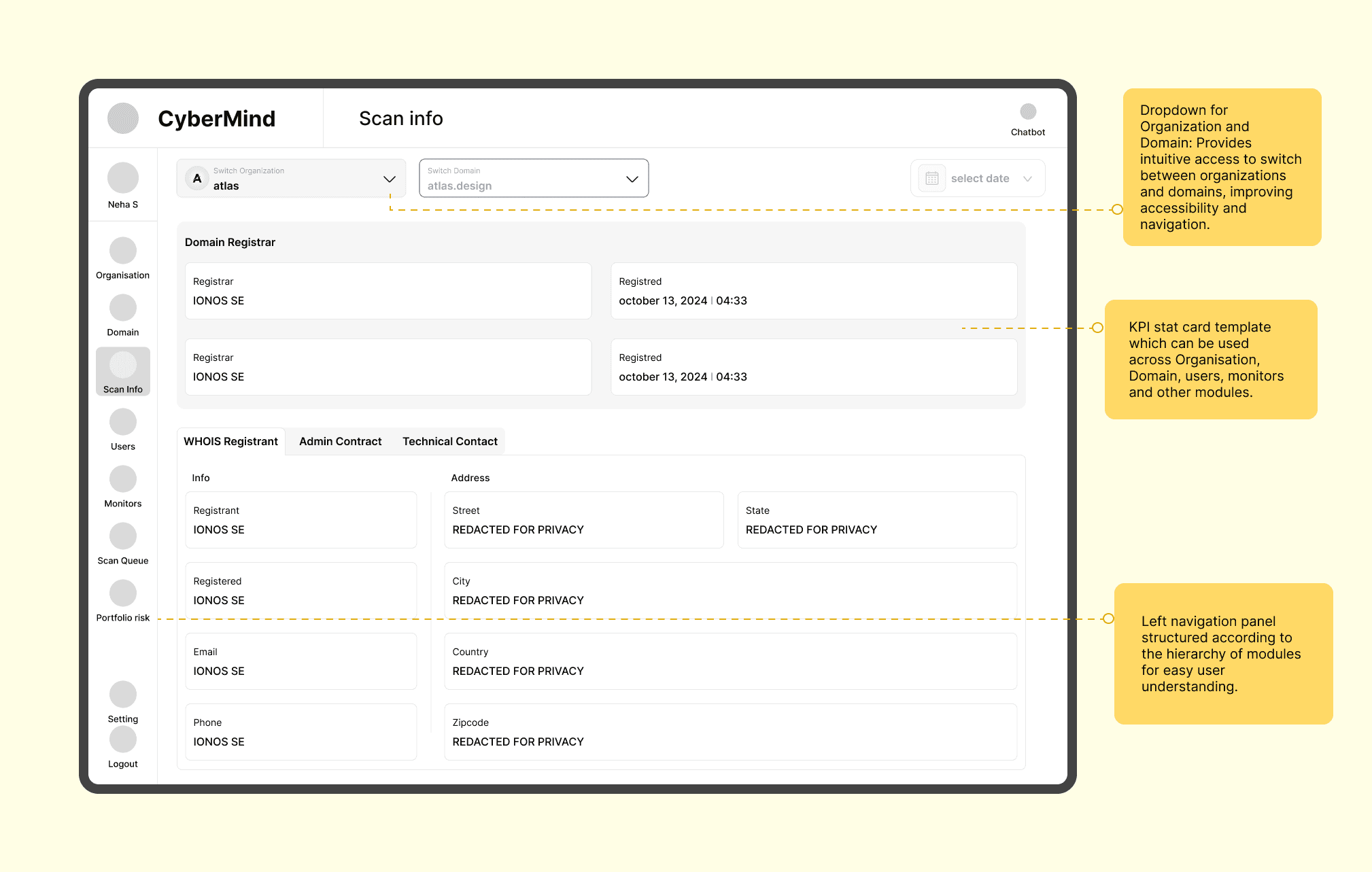
Task: Click the Logout icon
Action: click(x=123, y=739)
